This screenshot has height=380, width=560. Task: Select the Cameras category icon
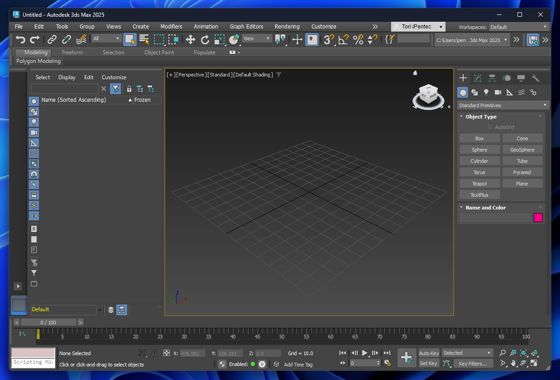point(498,92)
